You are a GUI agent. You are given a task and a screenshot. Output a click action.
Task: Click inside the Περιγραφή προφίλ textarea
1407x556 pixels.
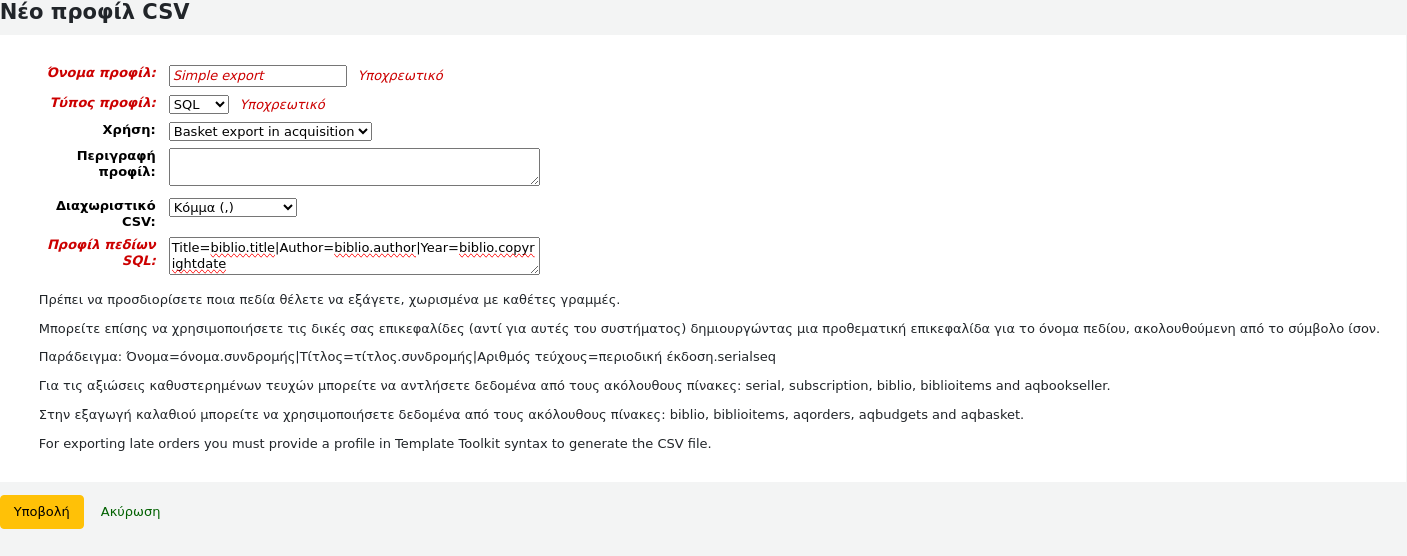pos(353,166)
